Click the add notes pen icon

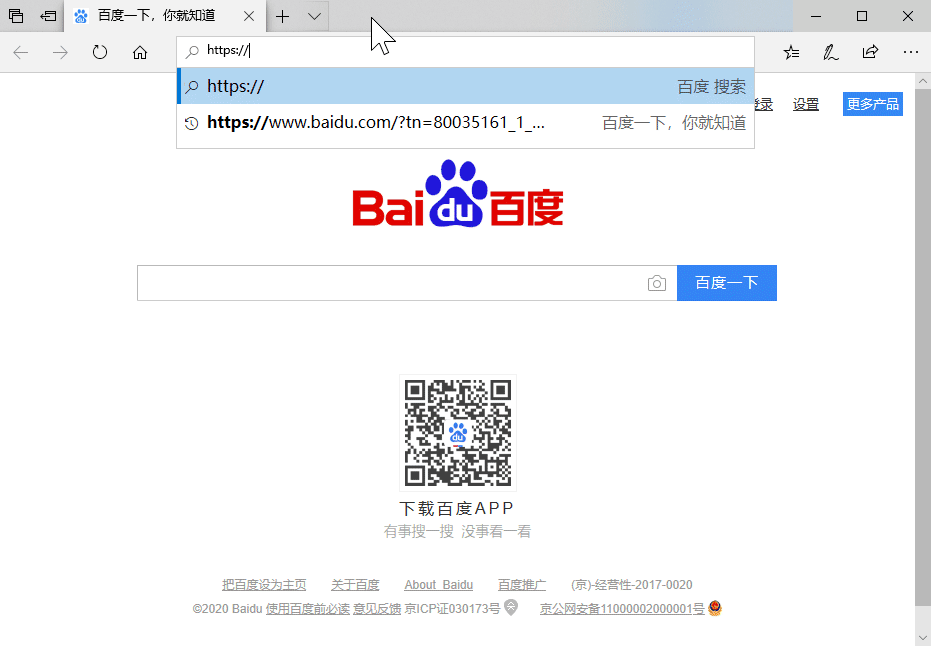tap(831, 52)
